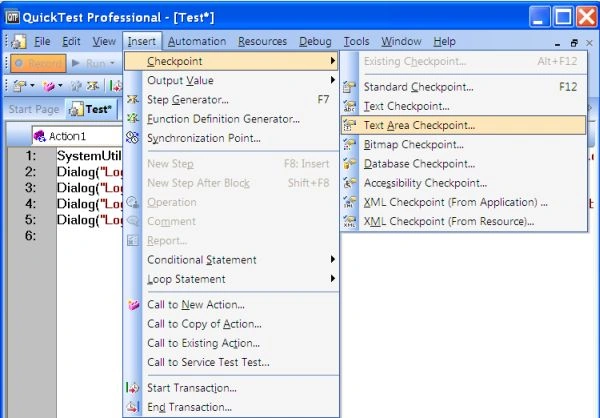Expand the Conditional Statement submenu

(231, 260)
